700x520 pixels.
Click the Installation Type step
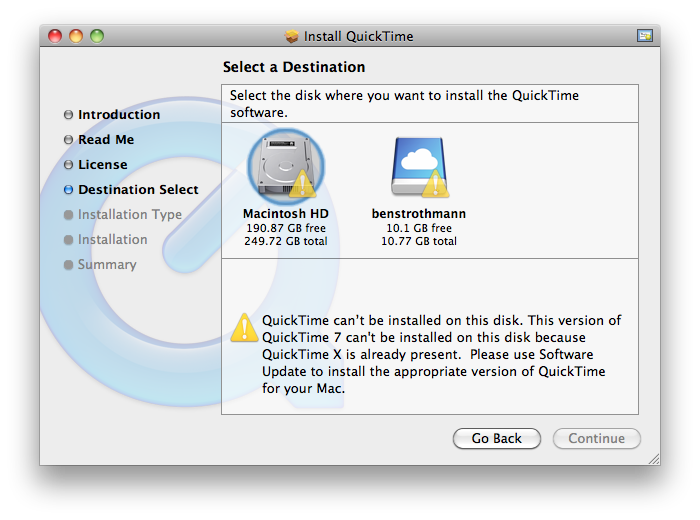pos(123,215)
